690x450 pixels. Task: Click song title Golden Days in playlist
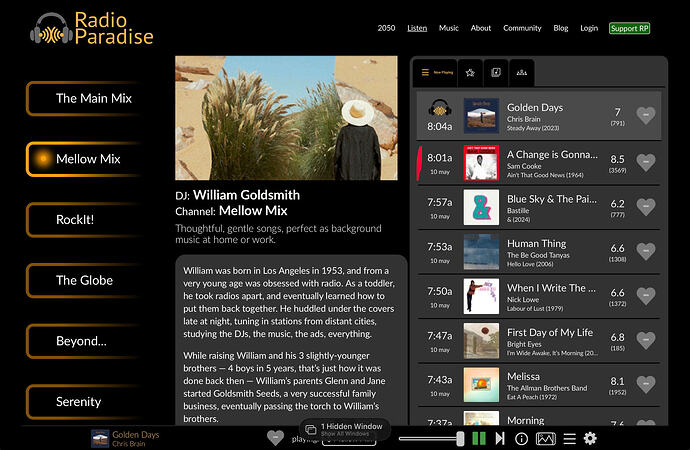pyautogui.click(x=535, y=107)
